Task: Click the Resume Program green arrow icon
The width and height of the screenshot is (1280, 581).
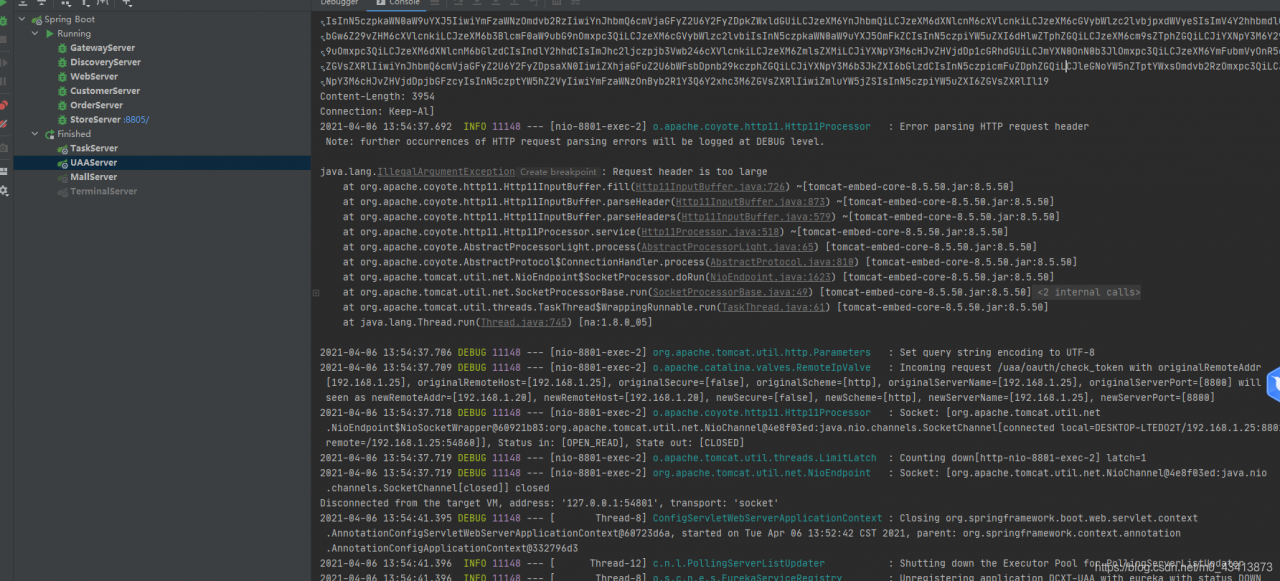Action: point(6,63)
